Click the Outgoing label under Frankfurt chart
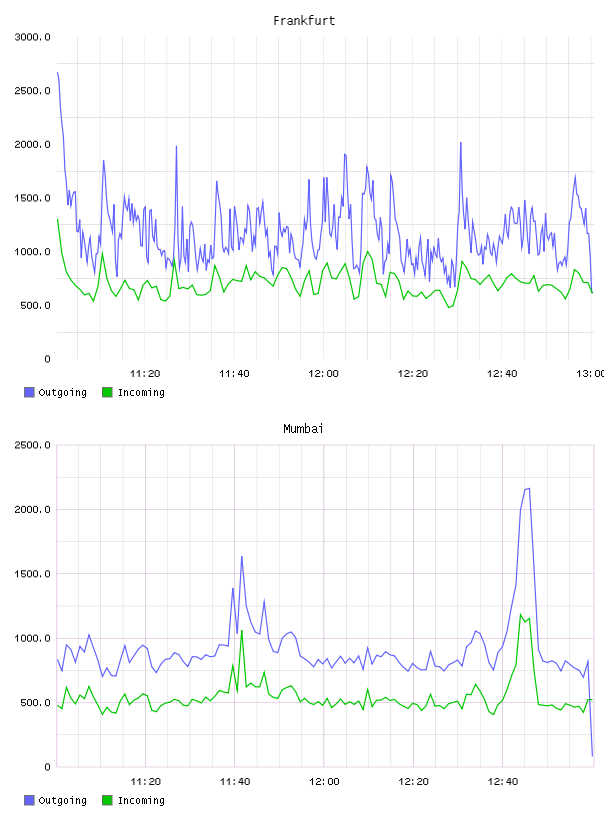Screen dimensions: 608x816 tap(63, 392)
